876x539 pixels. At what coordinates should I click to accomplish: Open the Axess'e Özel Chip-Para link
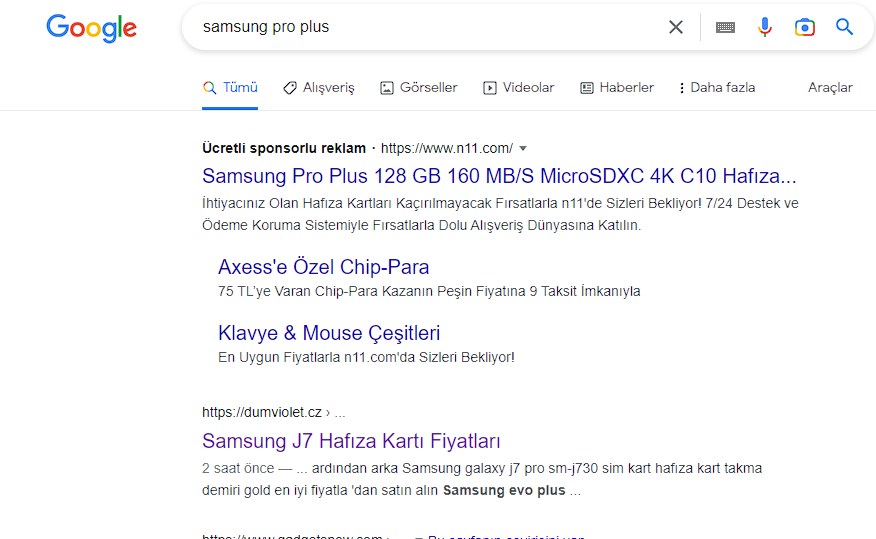[323, 267]
